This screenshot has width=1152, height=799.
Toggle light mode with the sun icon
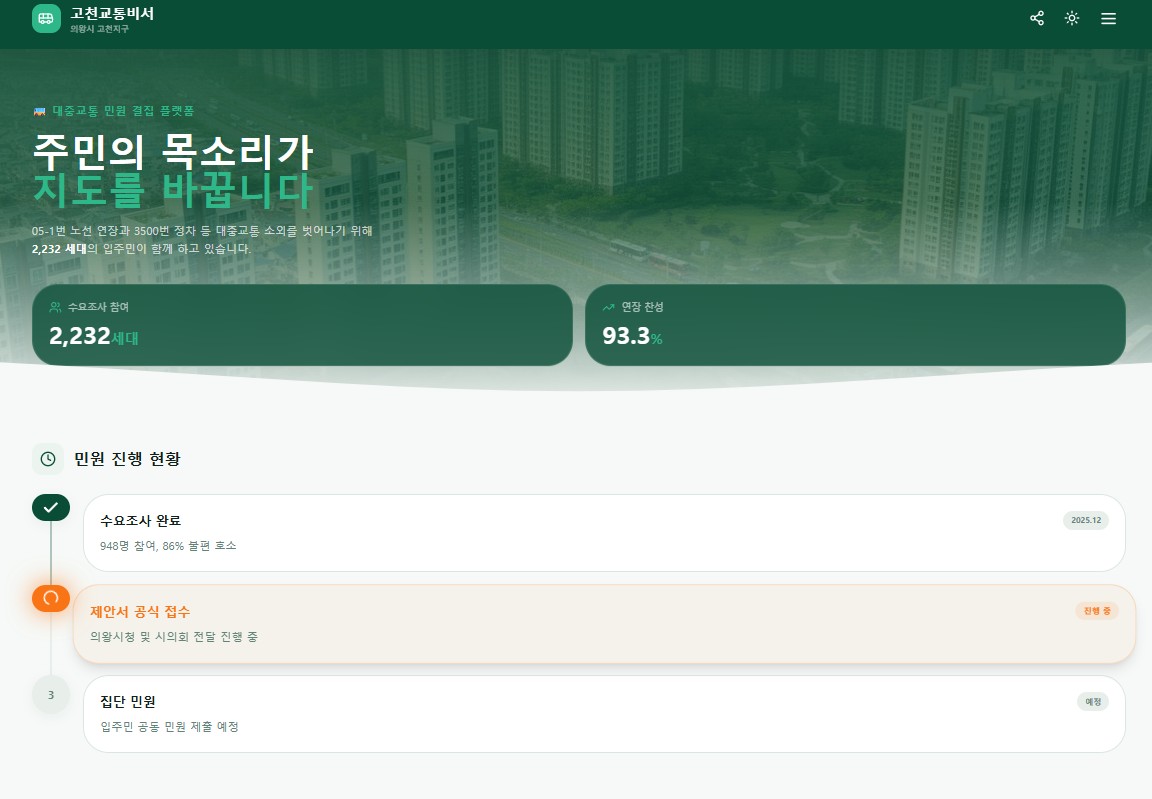tap(1072, 18)
